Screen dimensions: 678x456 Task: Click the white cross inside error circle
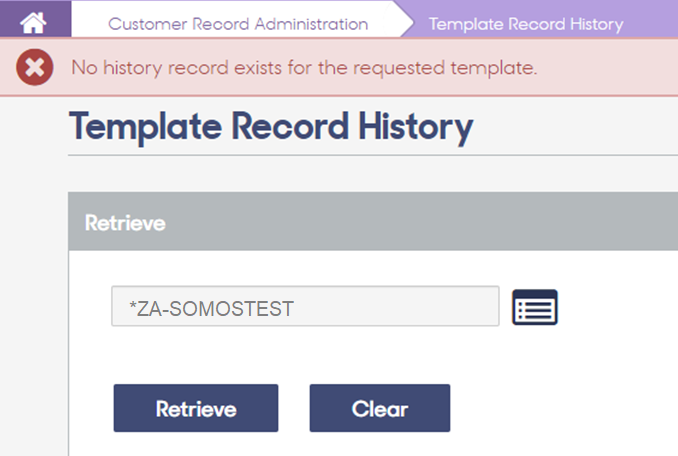point(35,67)
